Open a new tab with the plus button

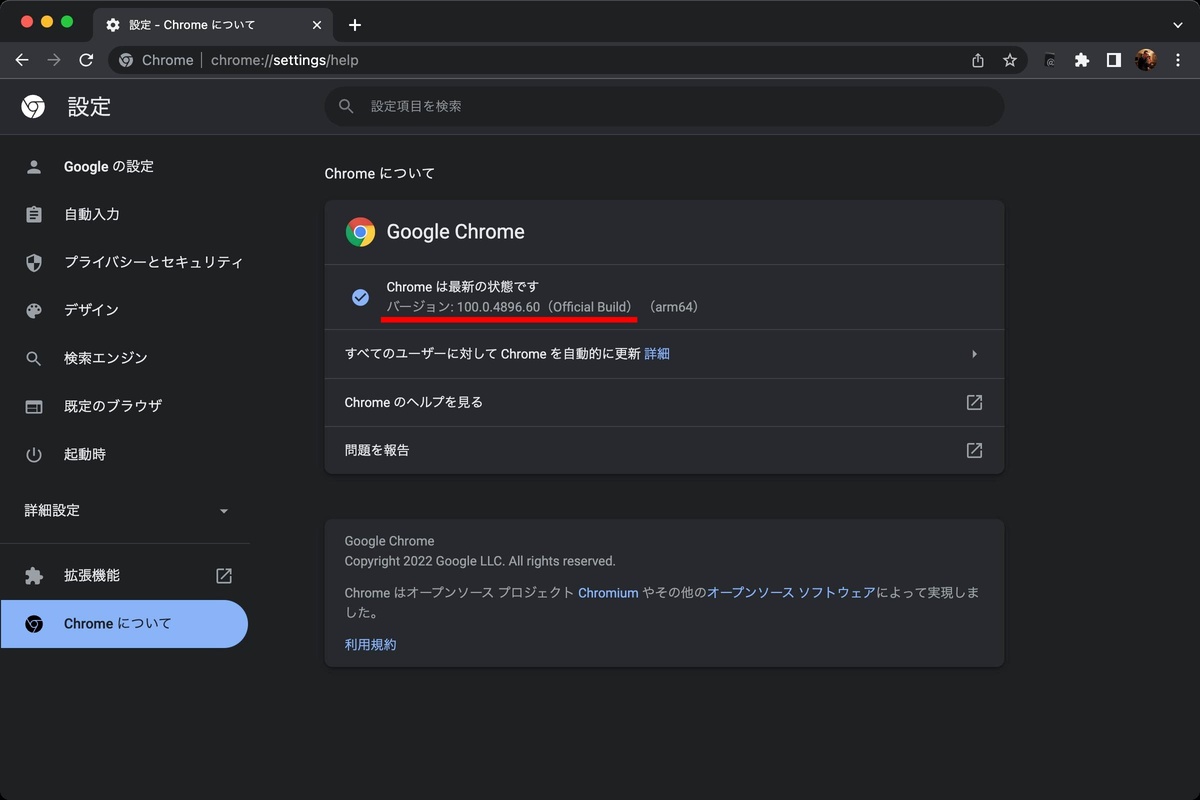pyautogui.click(x=355, y=25)
